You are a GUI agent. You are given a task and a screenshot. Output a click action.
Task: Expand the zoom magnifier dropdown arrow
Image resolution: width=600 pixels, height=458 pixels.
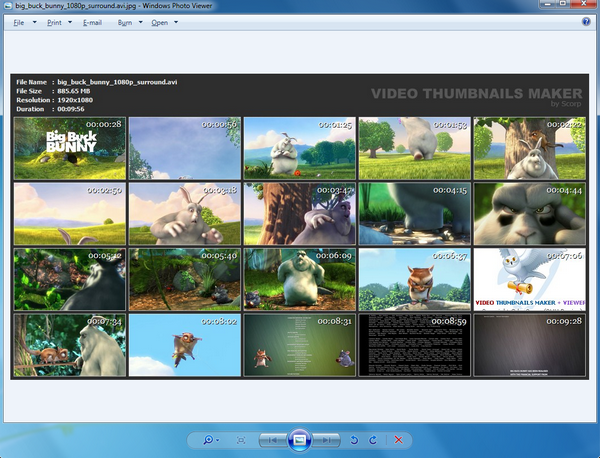click(x=218, y=440)
